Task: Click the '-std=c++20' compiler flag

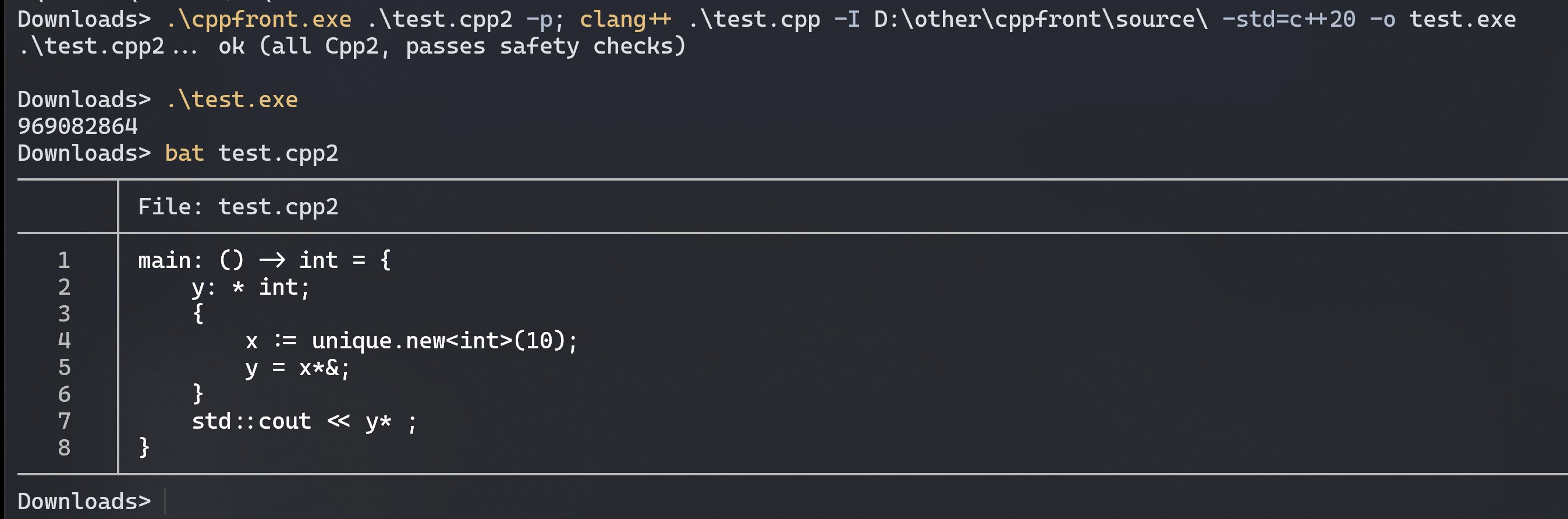Action: tap(1289, 19)
